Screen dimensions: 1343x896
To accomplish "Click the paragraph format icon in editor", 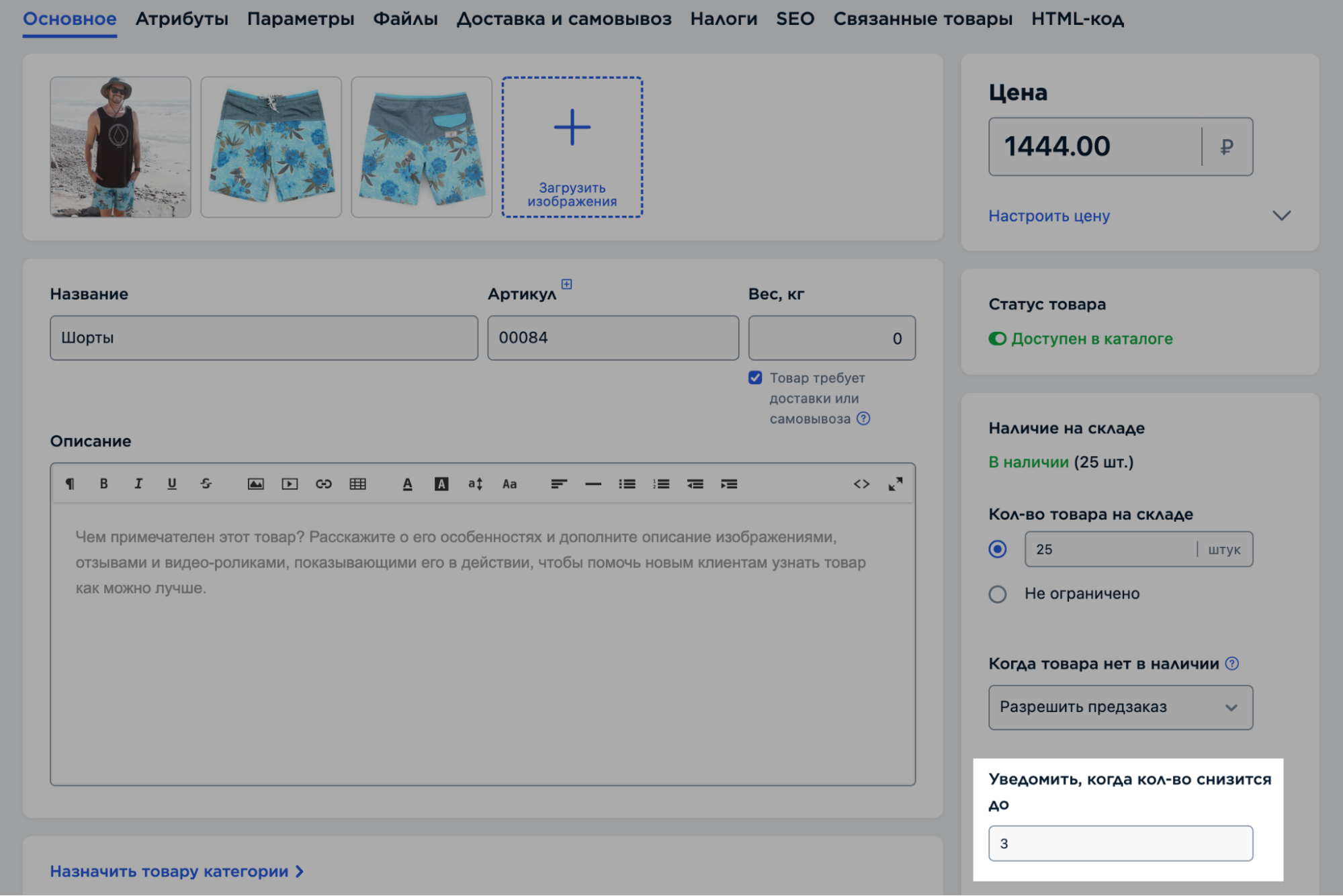I will click(70, 484).
